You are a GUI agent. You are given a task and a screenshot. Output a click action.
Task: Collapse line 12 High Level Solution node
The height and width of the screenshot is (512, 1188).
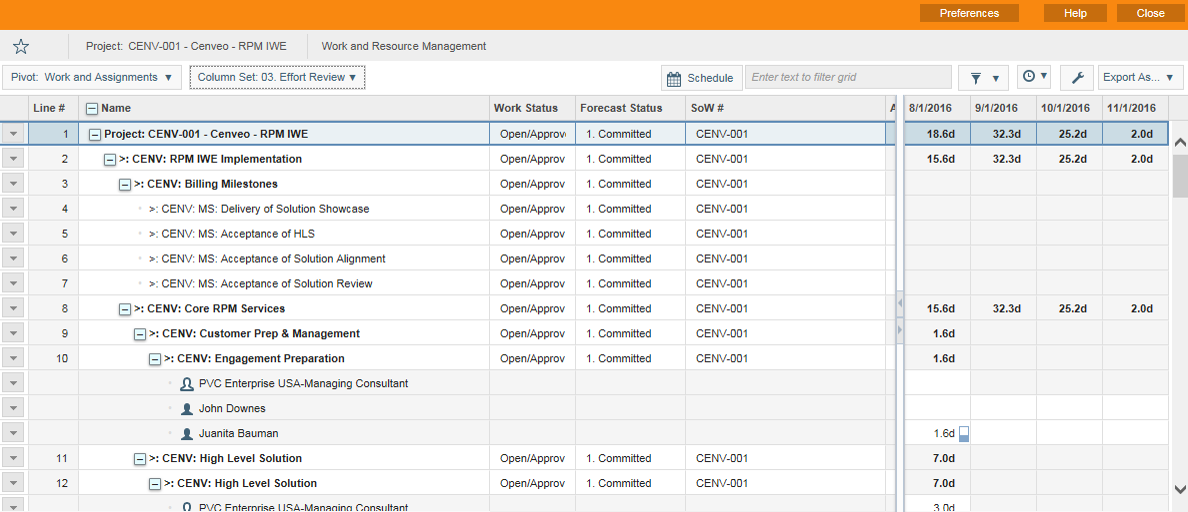click(x=155, y=484)
